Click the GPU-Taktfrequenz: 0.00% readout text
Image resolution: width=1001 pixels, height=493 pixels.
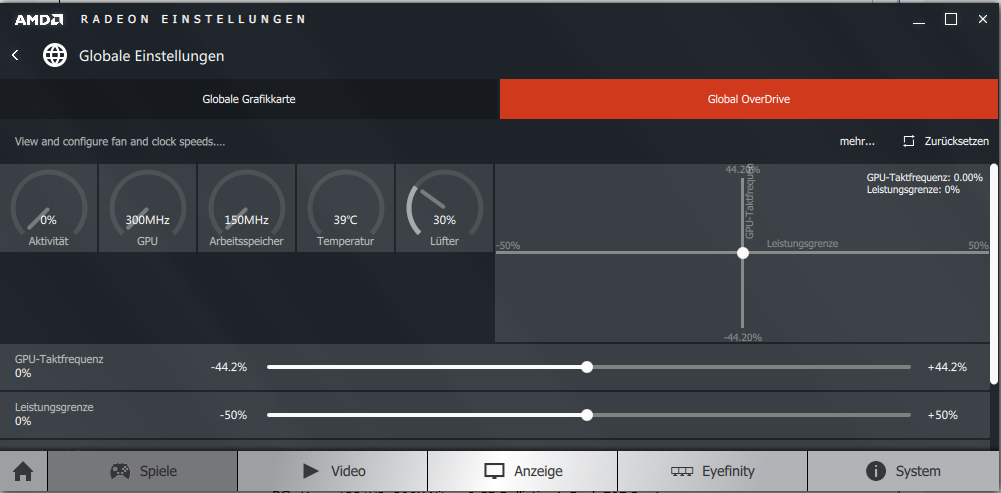coord(924,178)
